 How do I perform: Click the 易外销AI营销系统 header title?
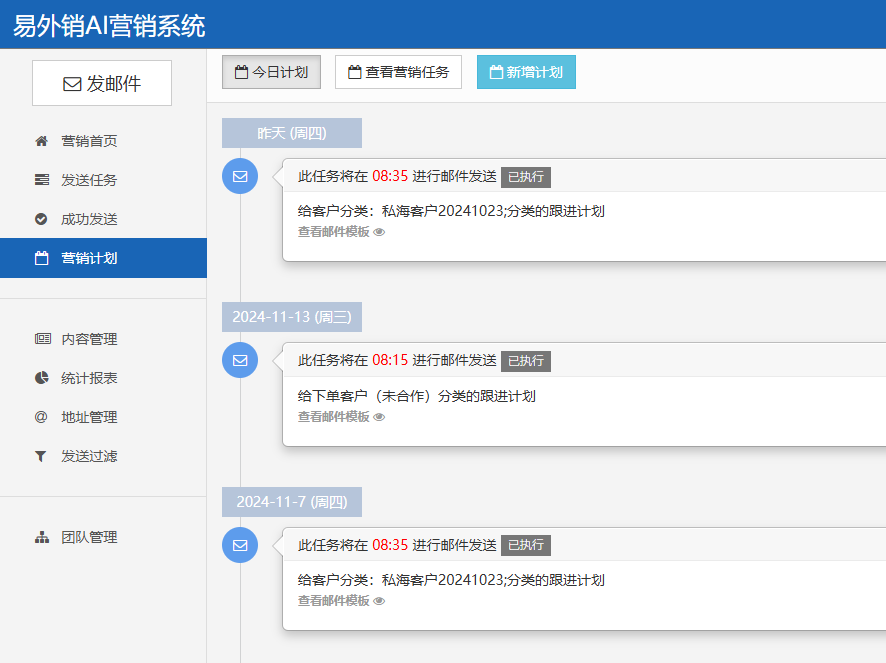point(109,26)
